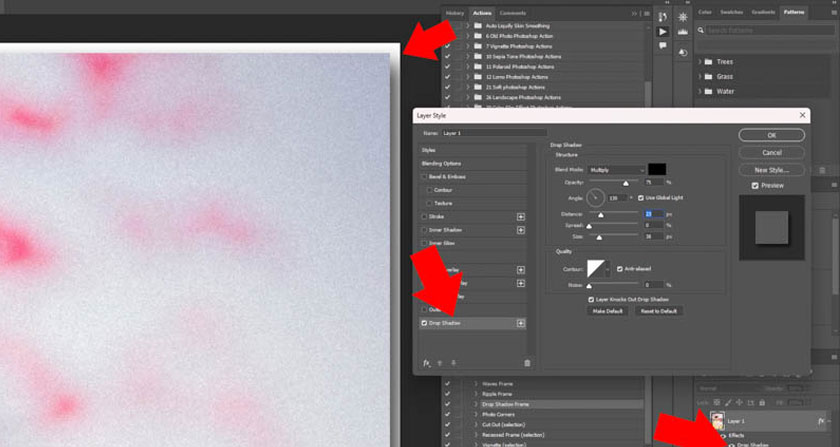840x447 pixels.
Task: Toggle the Anti-aliased checkbox
Action: [620, 269]
